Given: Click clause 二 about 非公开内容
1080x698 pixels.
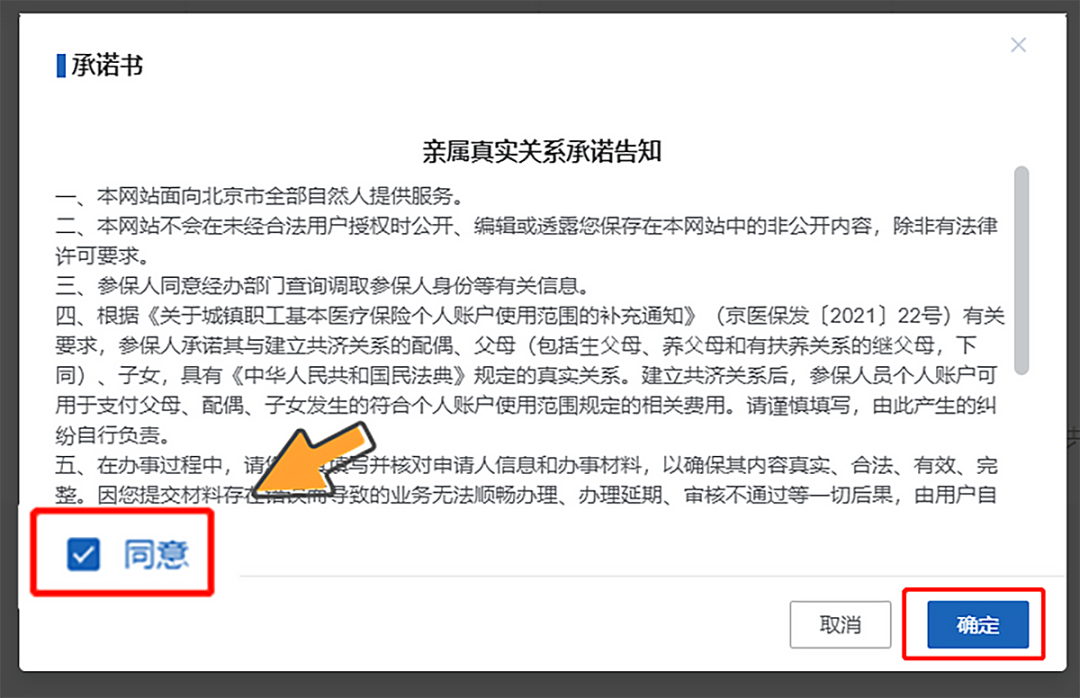Looking at the screenshot, I should click(x=526, y=240).
